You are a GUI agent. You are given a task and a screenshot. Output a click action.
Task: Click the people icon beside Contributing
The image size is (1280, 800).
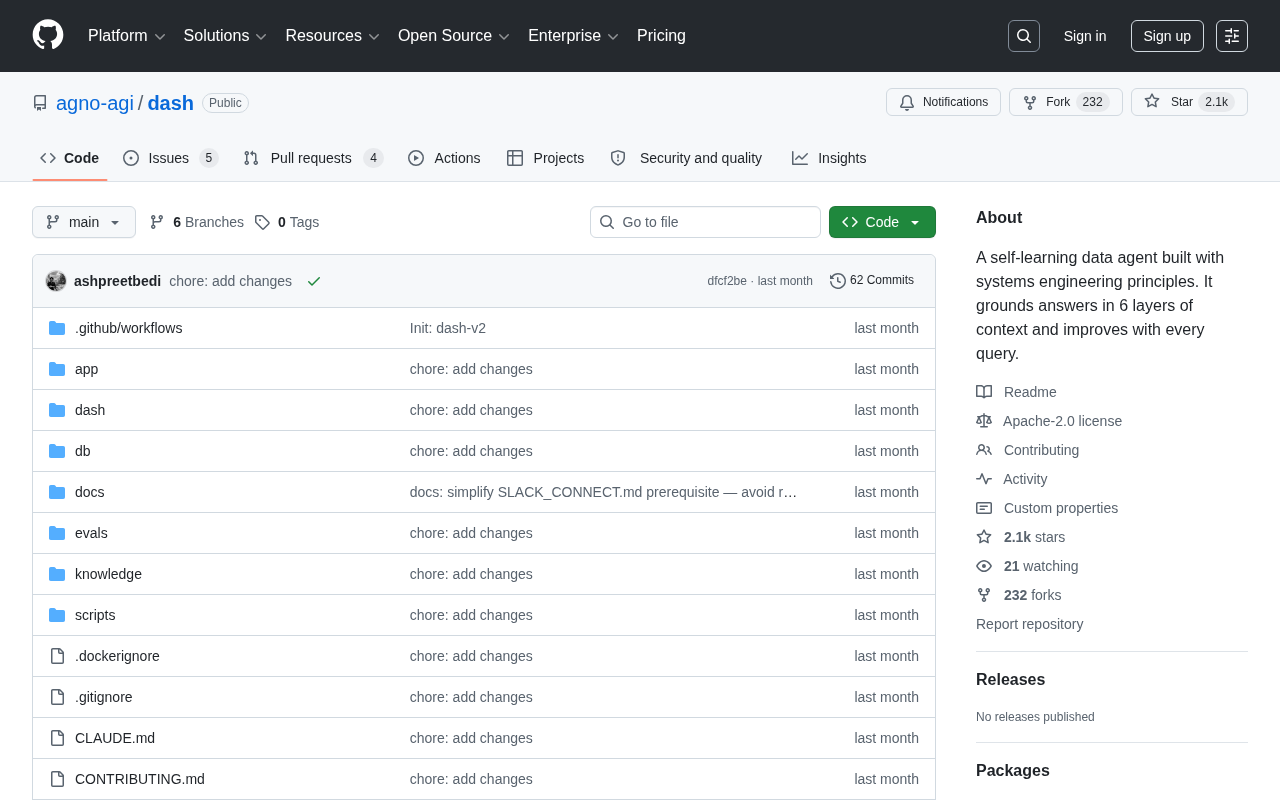(984, 450)
